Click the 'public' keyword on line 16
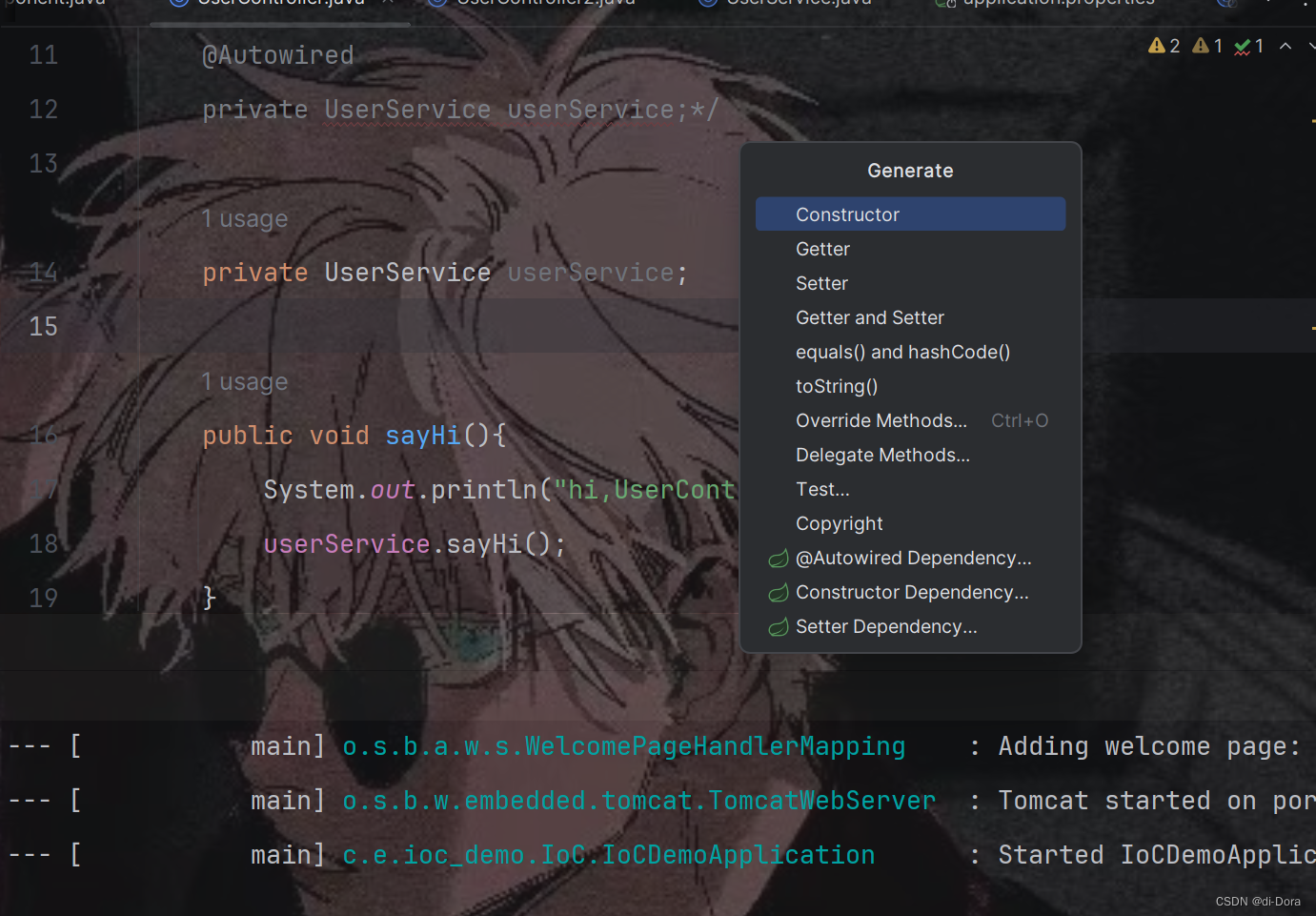 248,436
